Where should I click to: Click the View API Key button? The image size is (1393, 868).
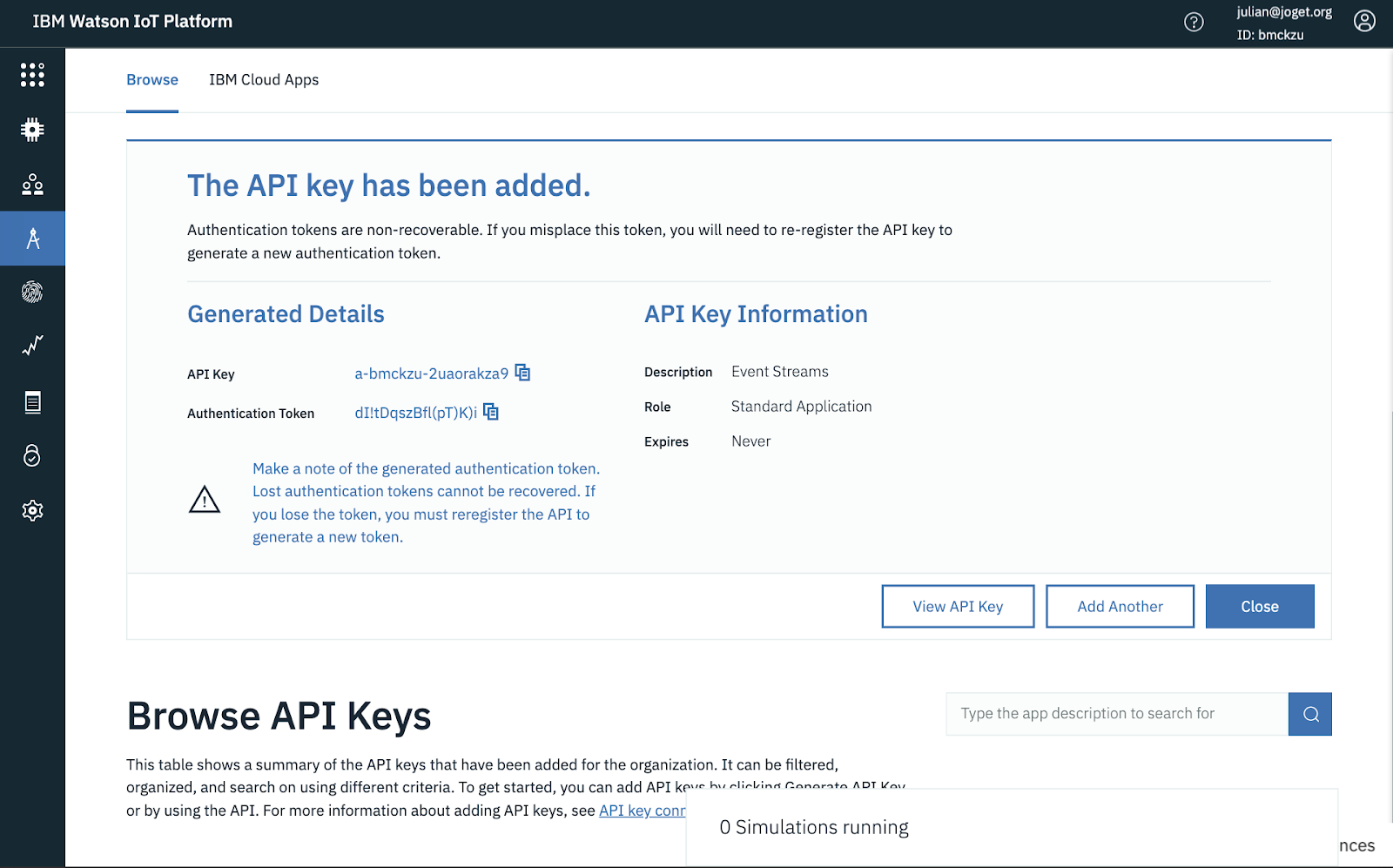[x=958, y=607]
